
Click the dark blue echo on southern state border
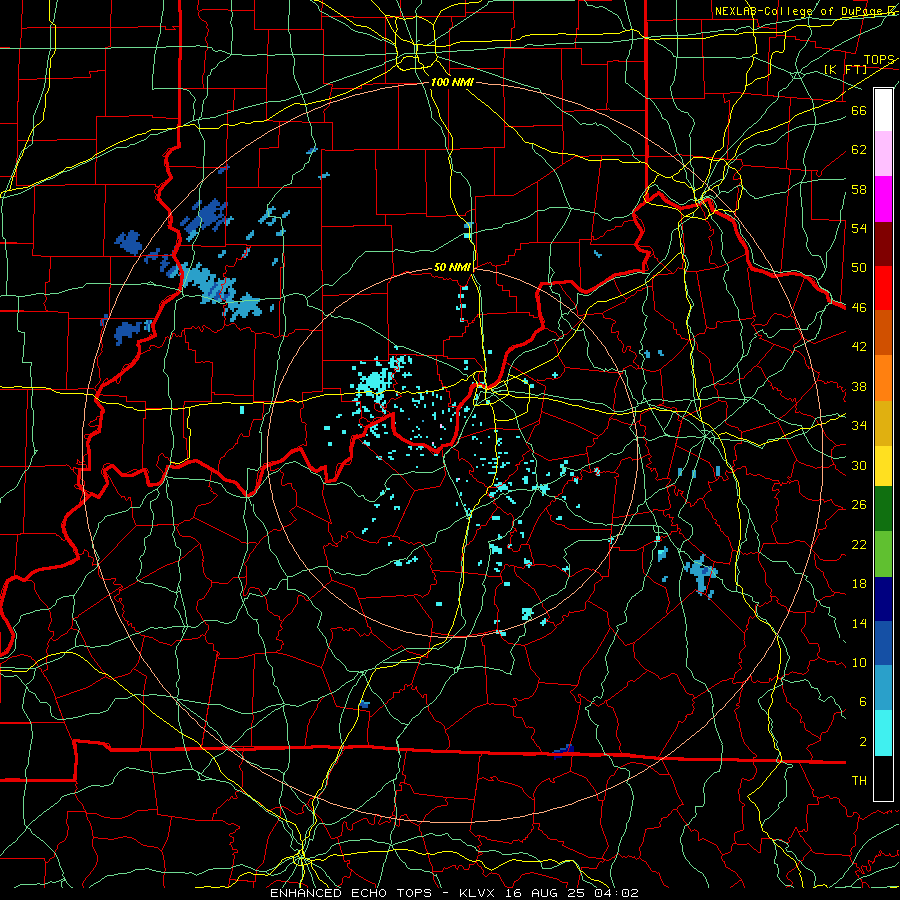[564, 751]
